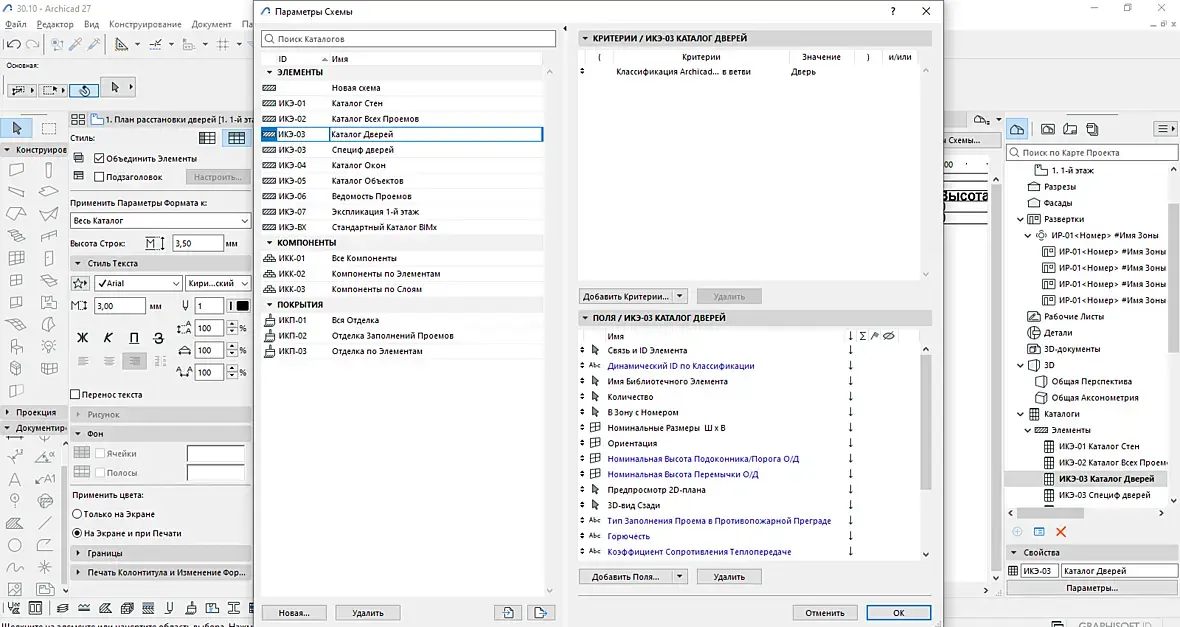Click the import schema icon in dialog
Image resolution: width=1180 pixels, height=627 pixels.
coord(508,613)
